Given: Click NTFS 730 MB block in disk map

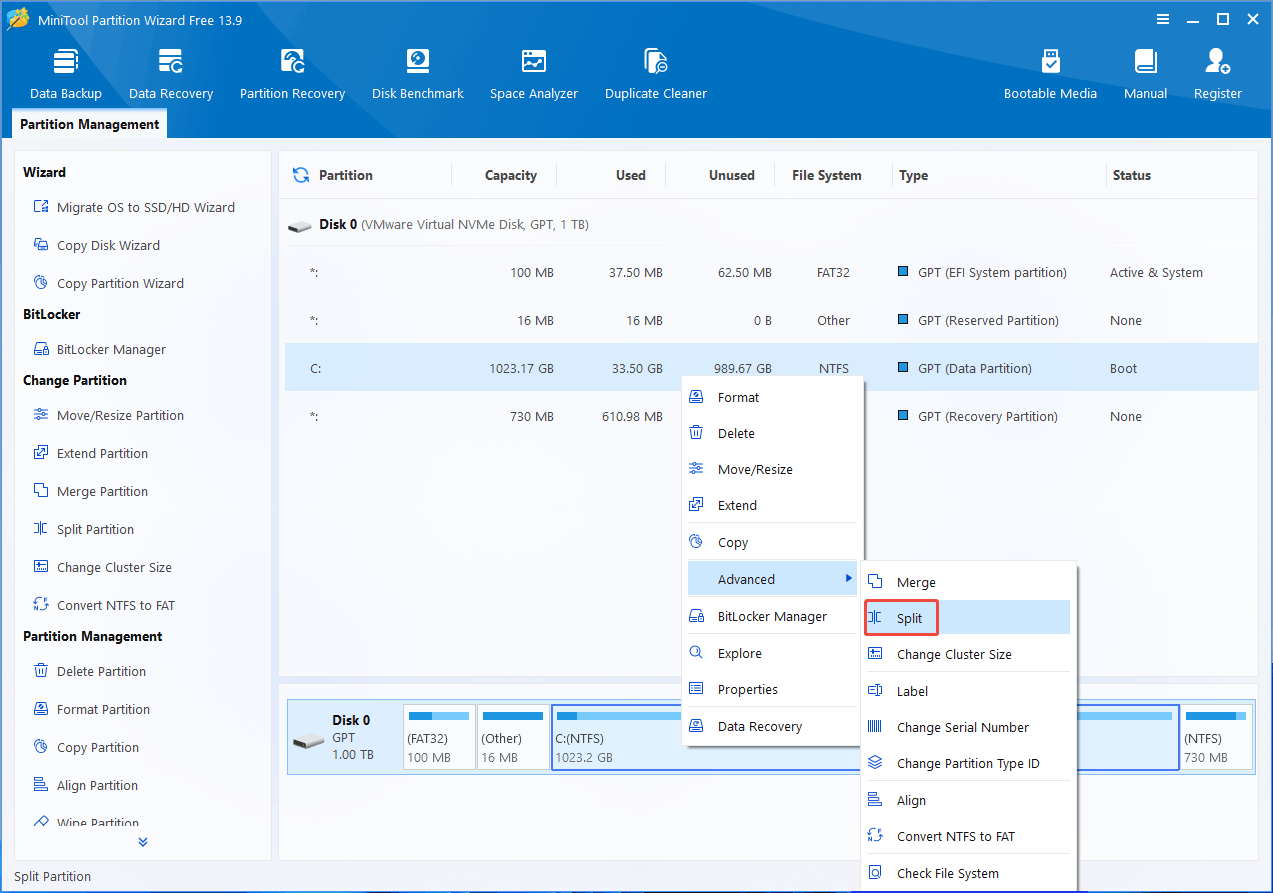Looking at the screenshot, I should 1216,737.
